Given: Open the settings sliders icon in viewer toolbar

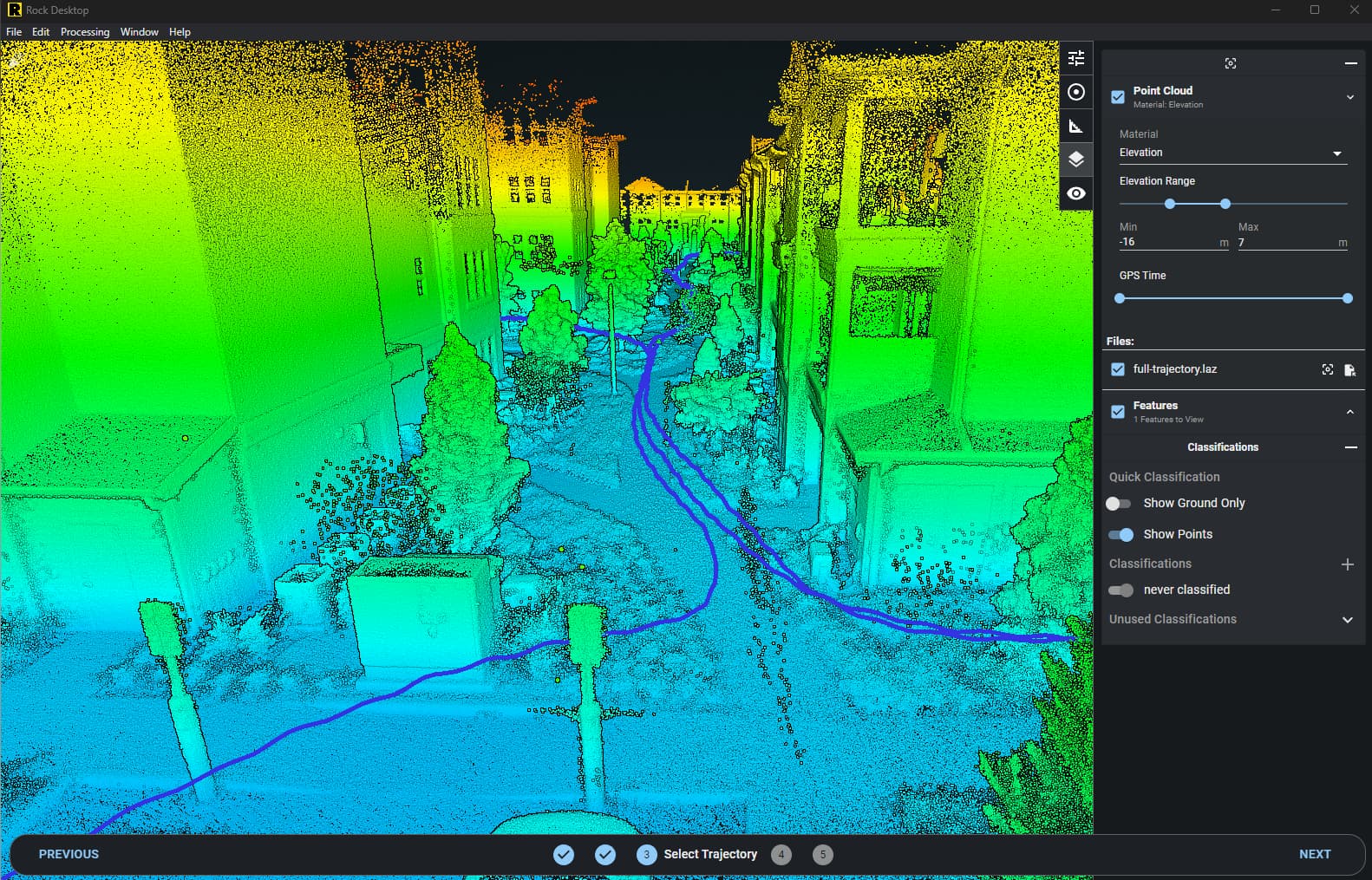Looking at the screenshot, I should [1076, 58].
